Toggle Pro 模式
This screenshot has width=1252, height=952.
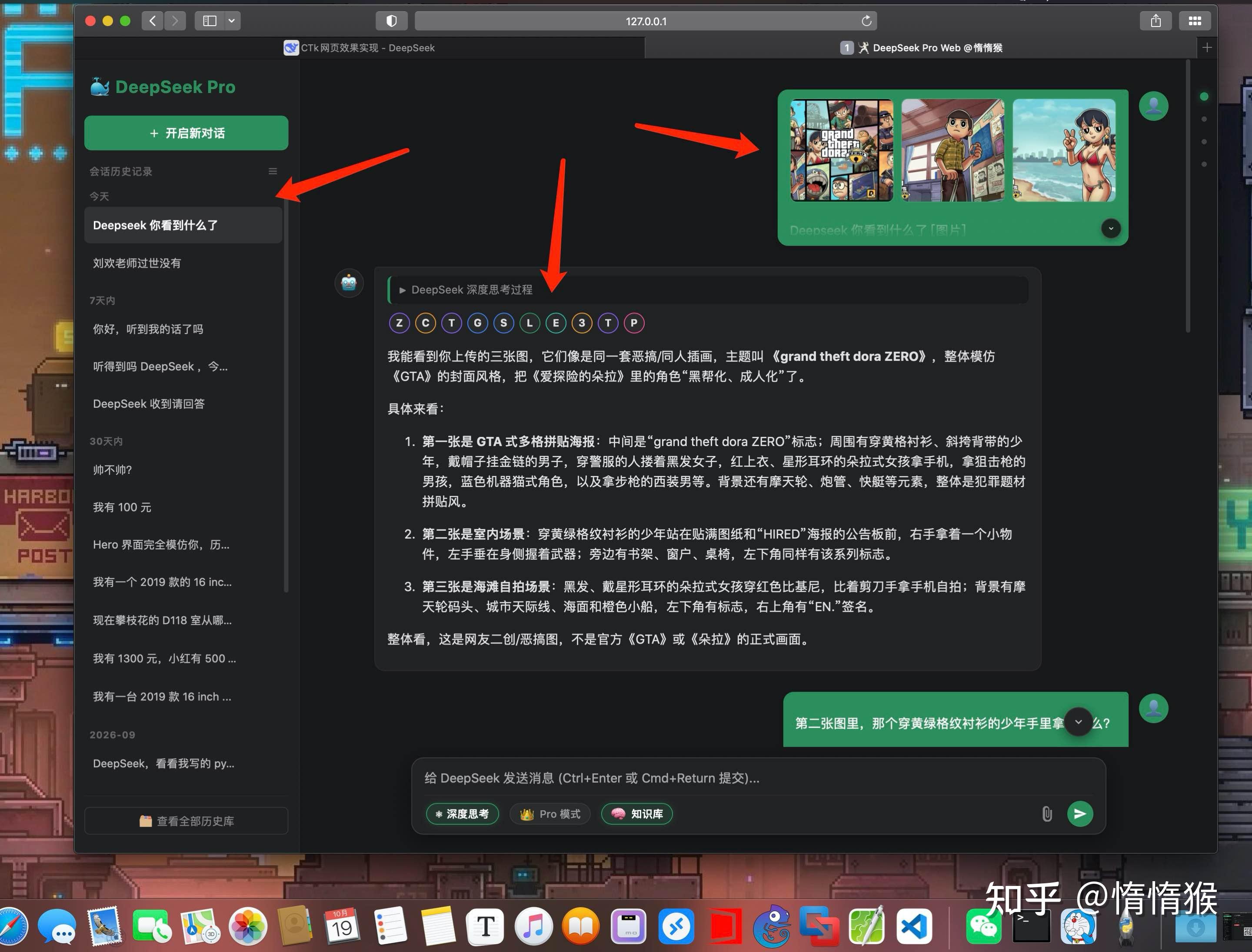point(550,814)
